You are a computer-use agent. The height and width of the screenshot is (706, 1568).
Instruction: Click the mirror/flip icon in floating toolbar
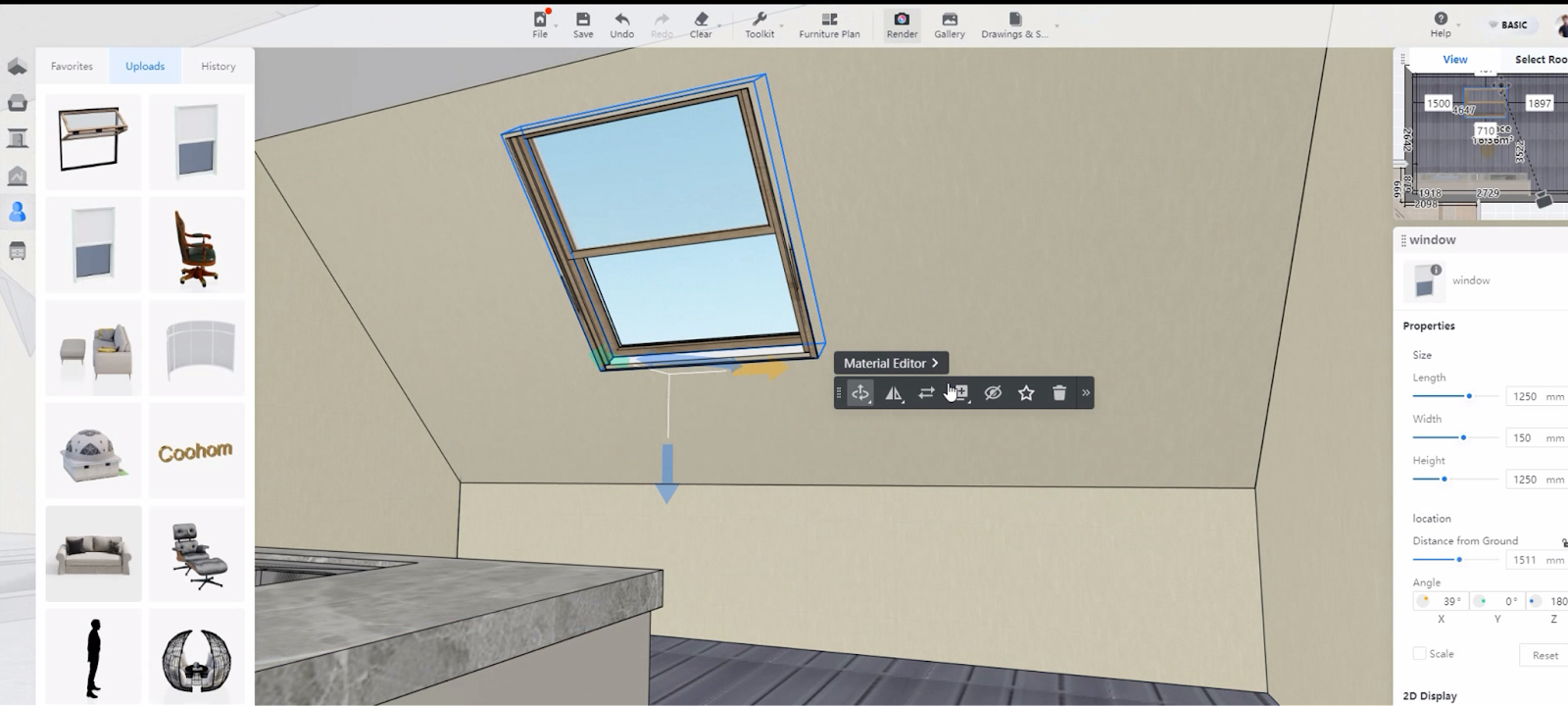coord(893,393)
